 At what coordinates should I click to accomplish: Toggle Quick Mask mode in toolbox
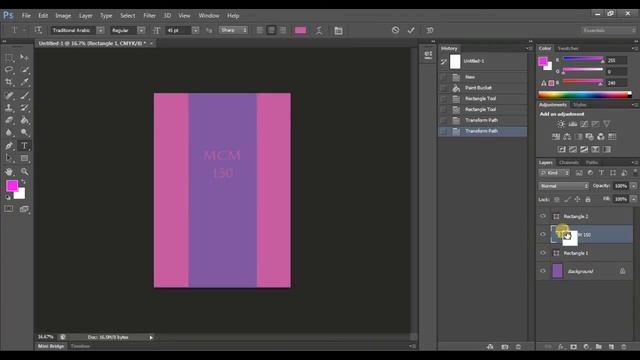coord(9,209)
